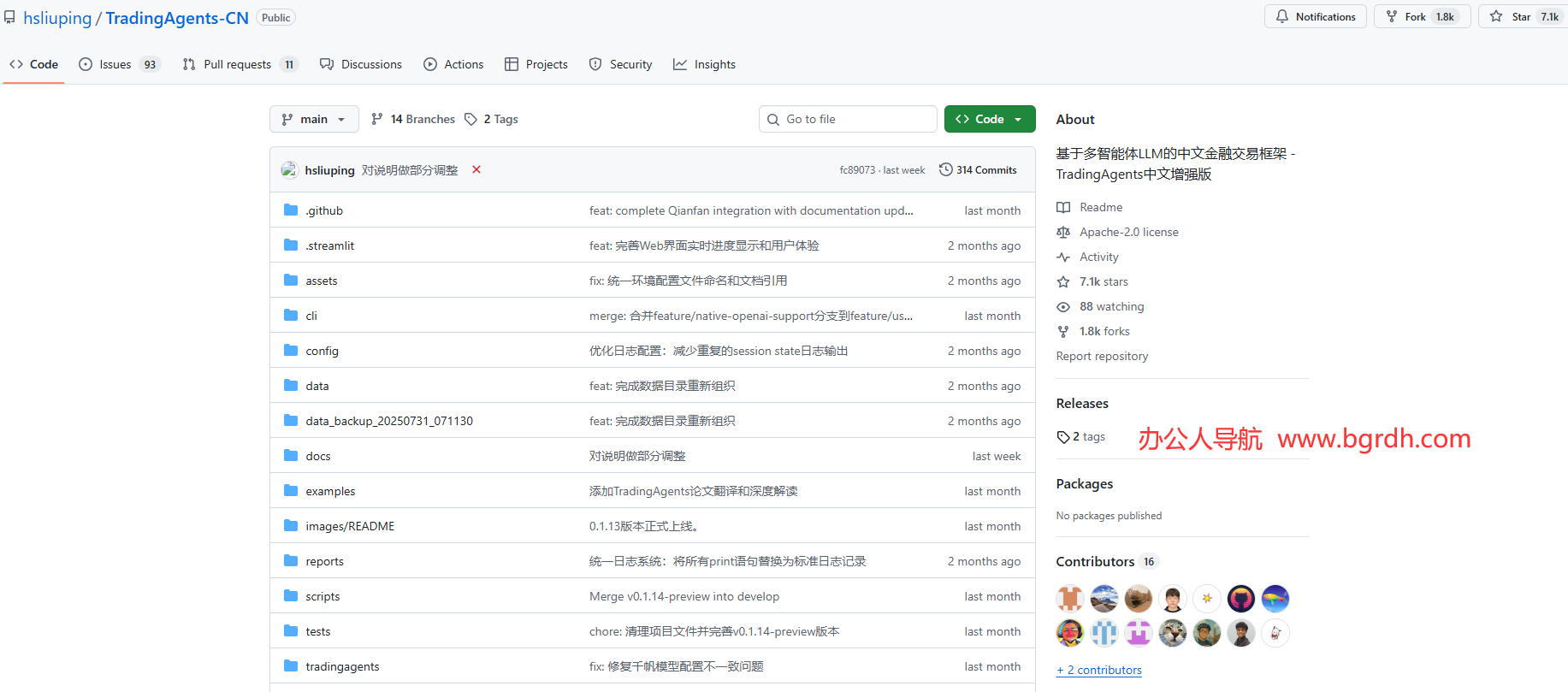Click the failed commit status X icon

[476, 169]
